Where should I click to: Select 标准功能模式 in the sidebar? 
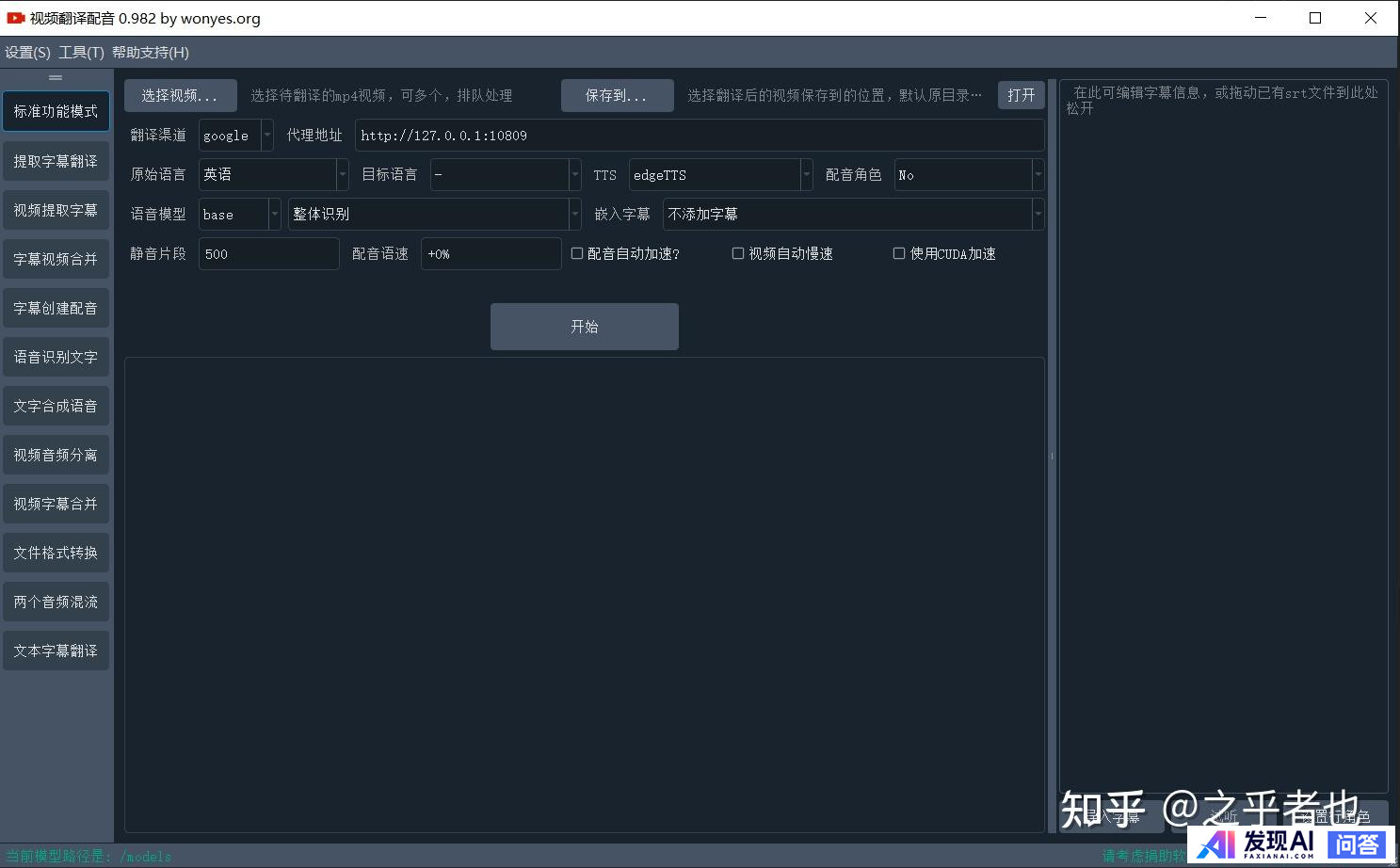56,111
